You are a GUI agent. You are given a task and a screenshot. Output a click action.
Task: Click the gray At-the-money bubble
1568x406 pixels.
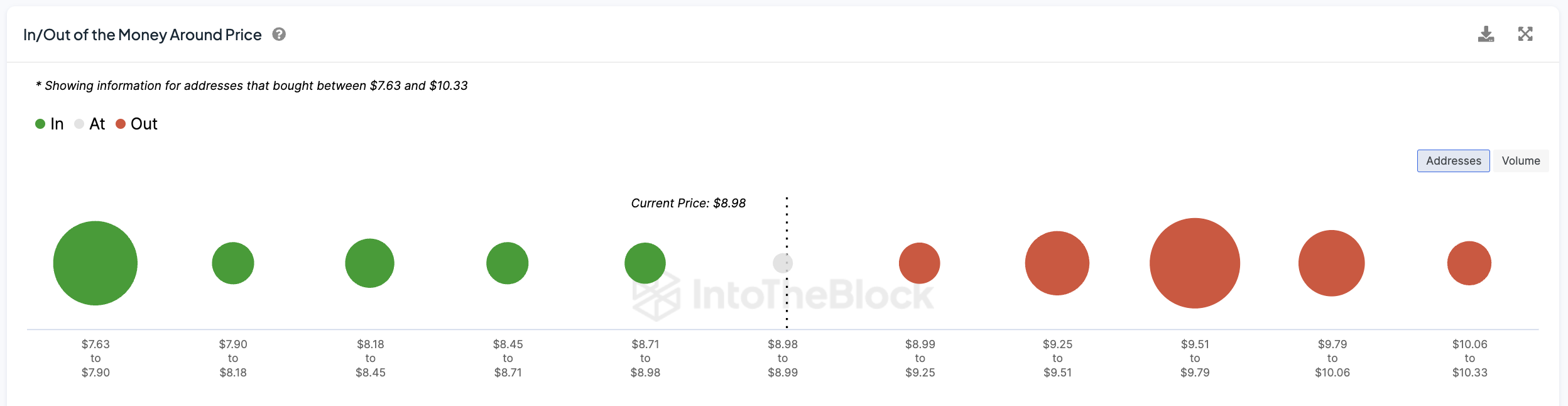[783, 263]
